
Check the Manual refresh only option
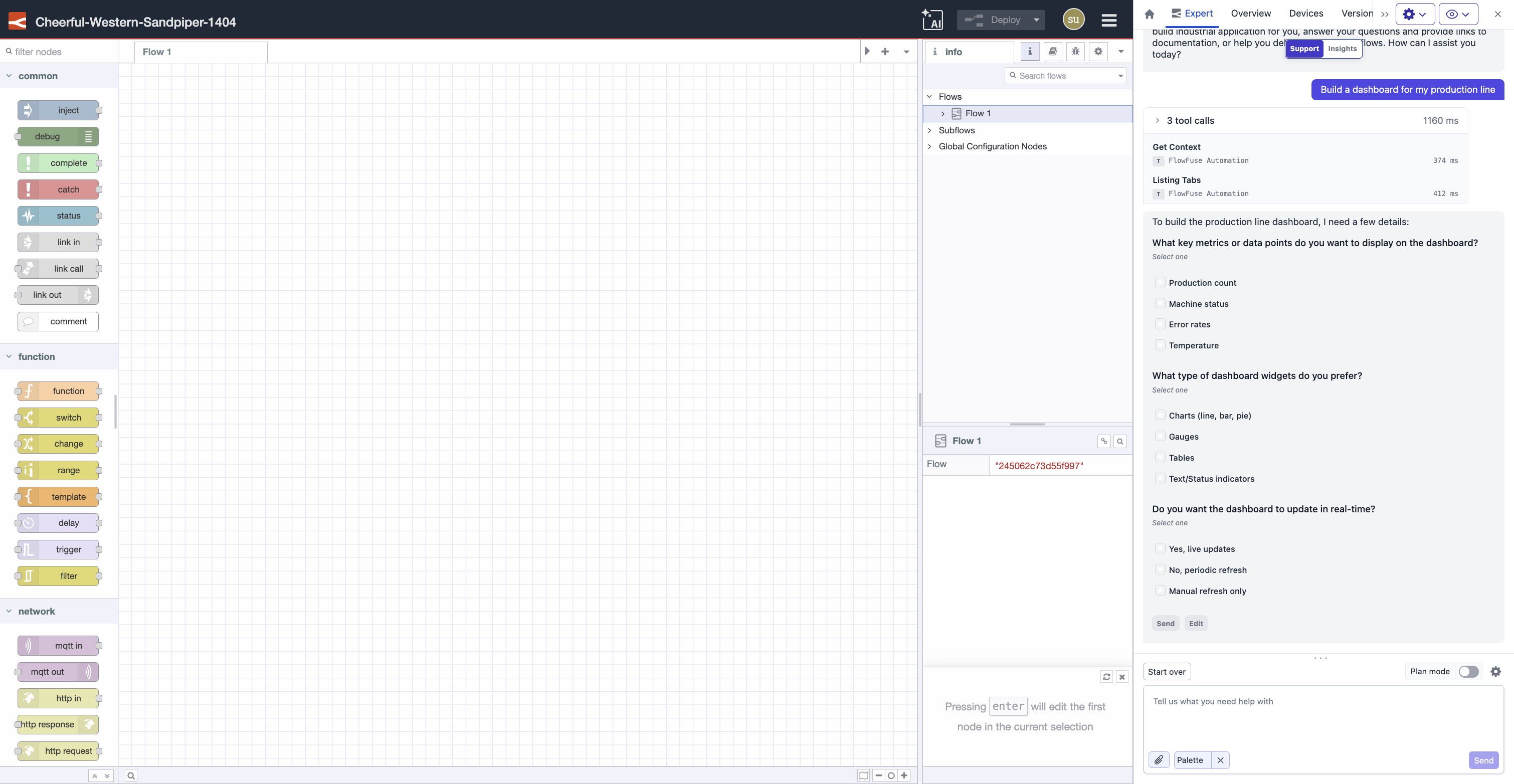(x=1160, y=591)
